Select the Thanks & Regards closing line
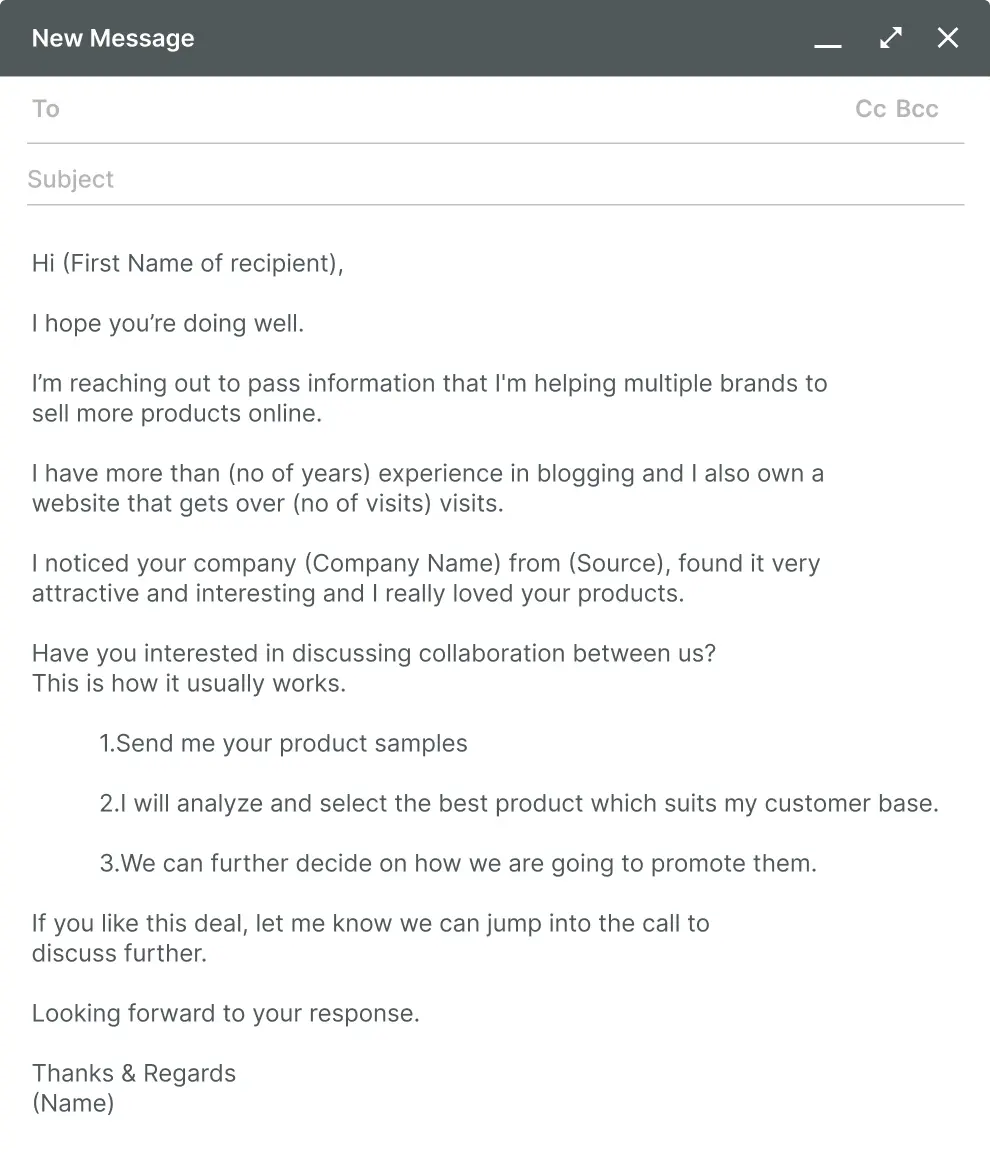The height and width of the screenshot is (1154, 991). (x=134, y=1073)
